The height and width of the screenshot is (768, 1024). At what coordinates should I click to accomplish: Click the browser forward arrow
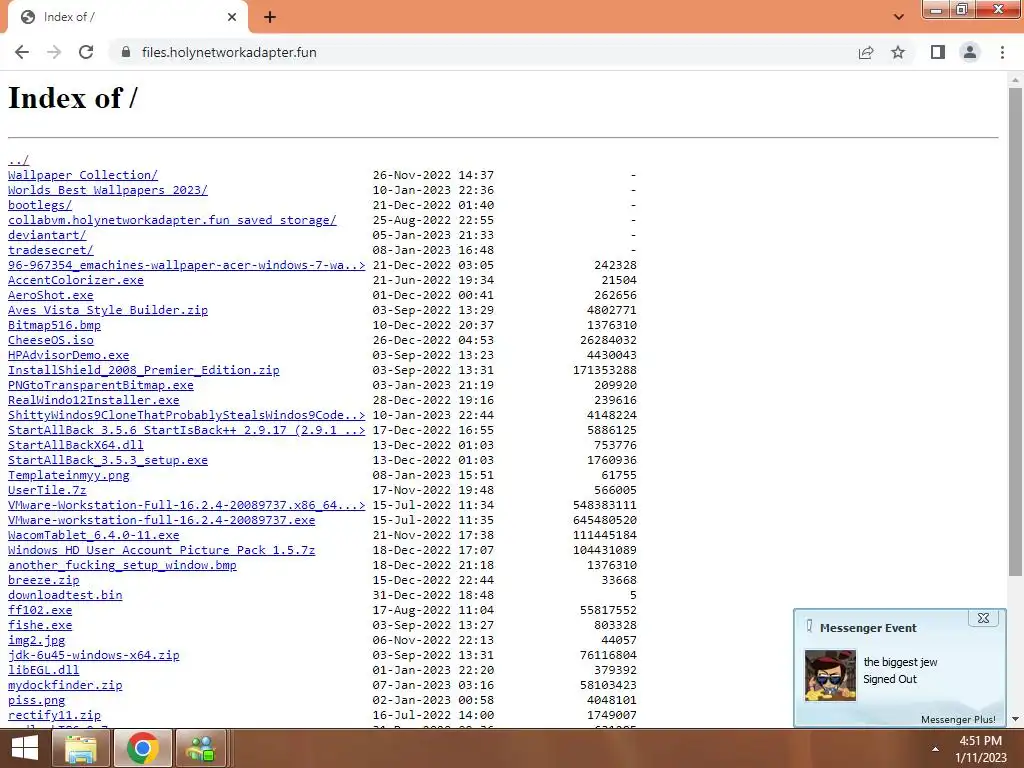54,52
